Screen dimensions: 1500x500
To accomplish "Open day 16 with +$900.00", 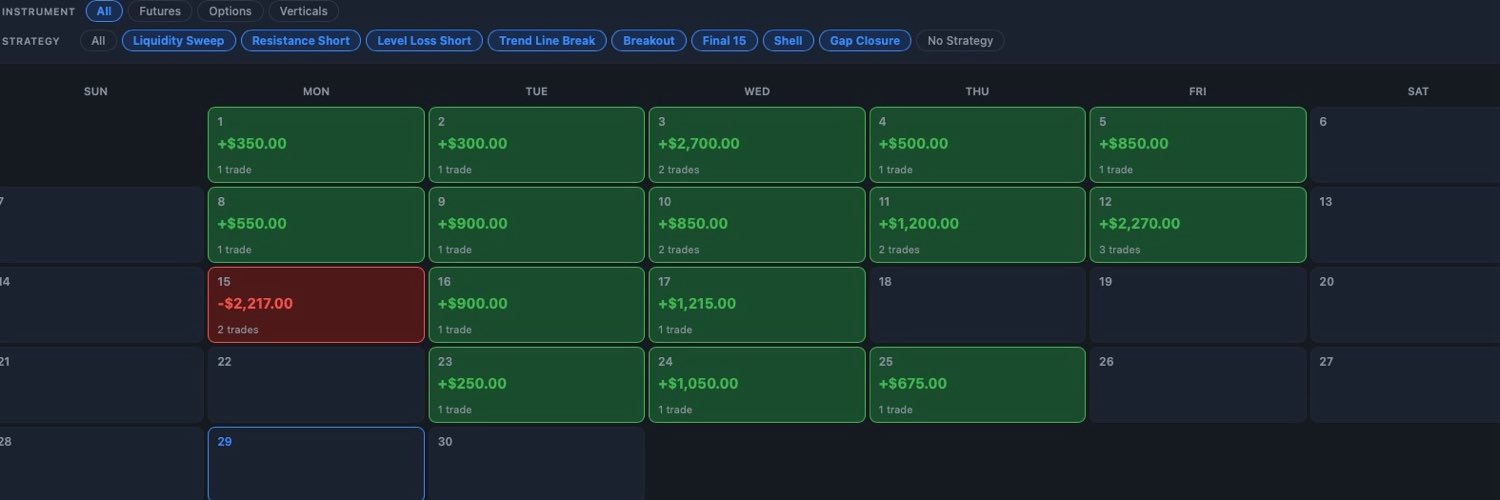I will [536, 305].
